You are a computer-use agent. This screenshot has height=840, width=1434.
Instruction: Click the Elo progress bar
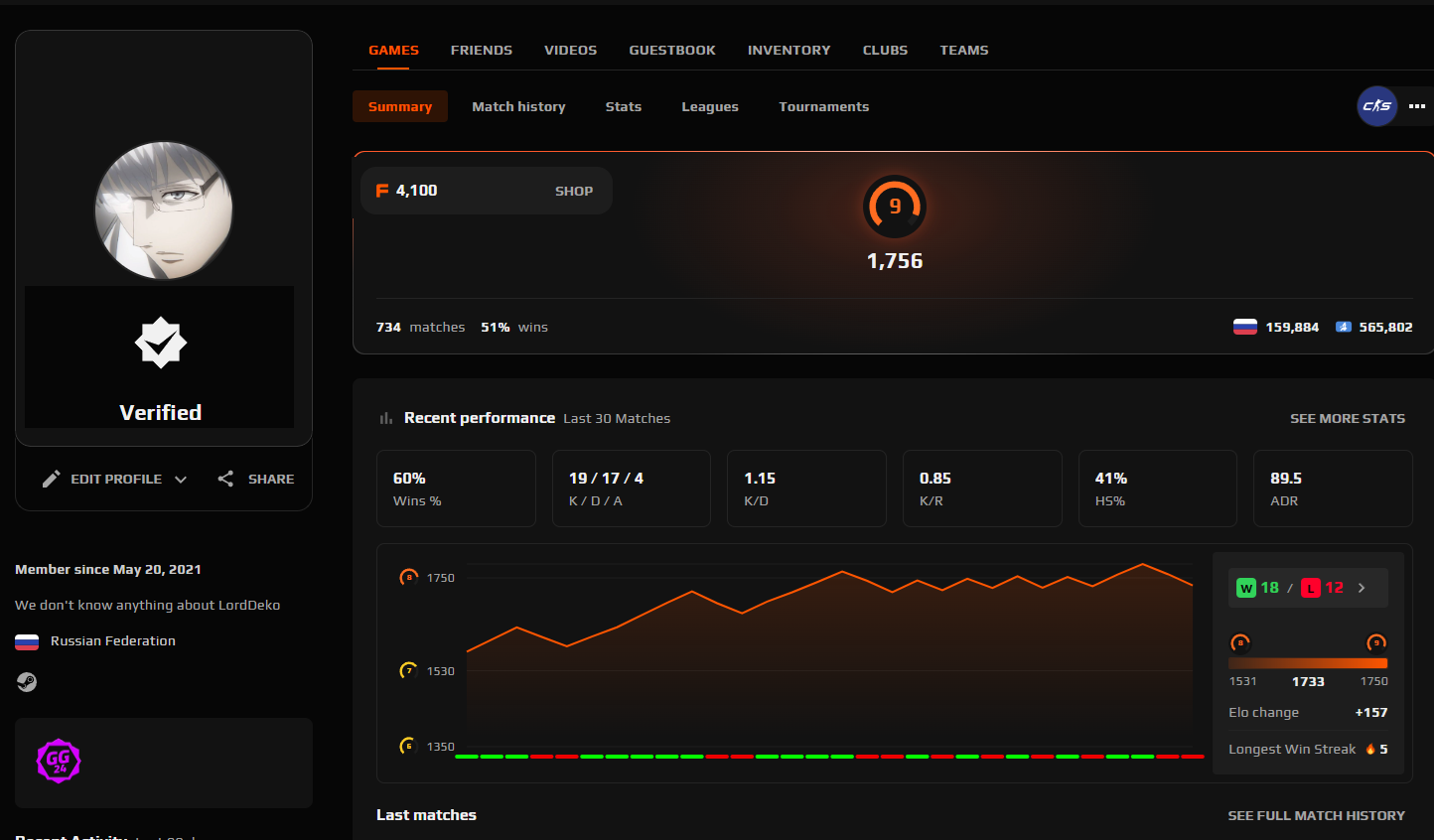coord(1308,663)
